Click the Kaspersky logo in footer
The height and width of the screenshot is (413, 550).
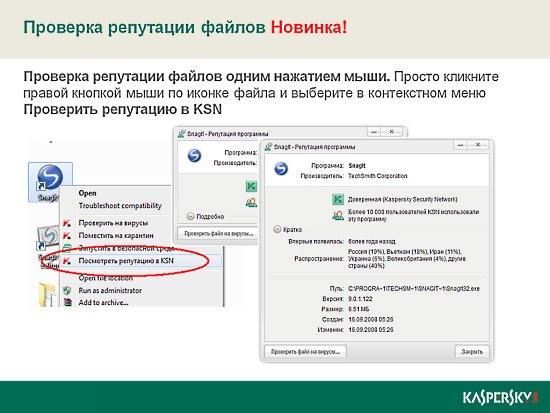[x=500, y=398]
